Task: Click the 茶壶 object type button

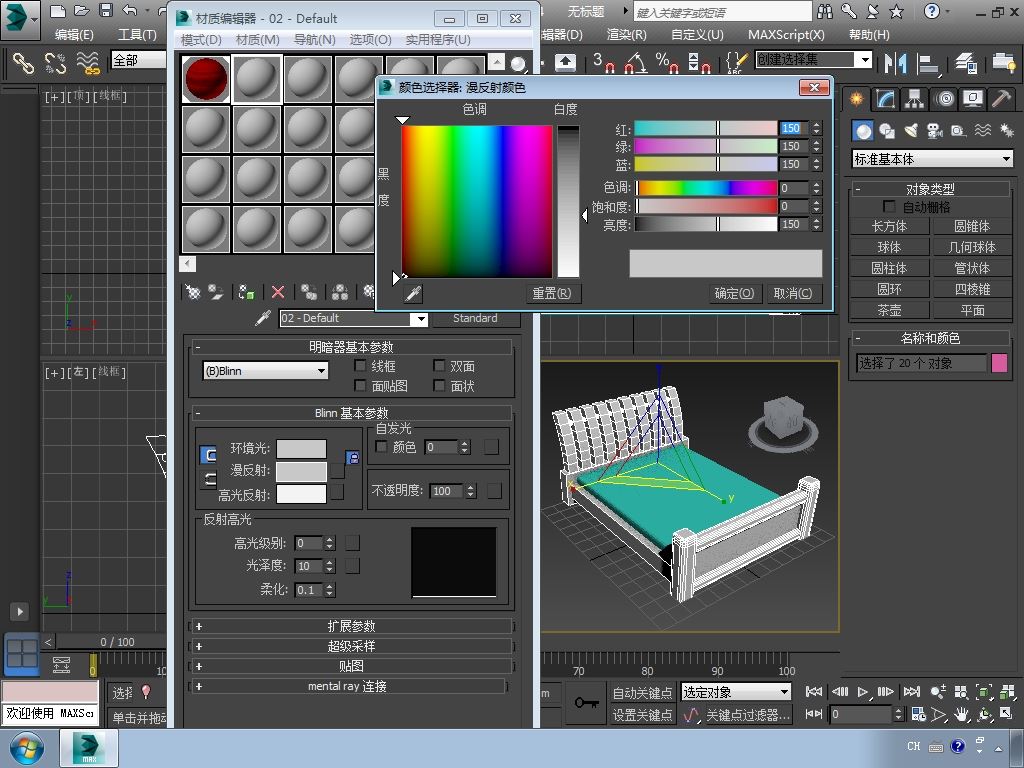Action: pos(889,310)
